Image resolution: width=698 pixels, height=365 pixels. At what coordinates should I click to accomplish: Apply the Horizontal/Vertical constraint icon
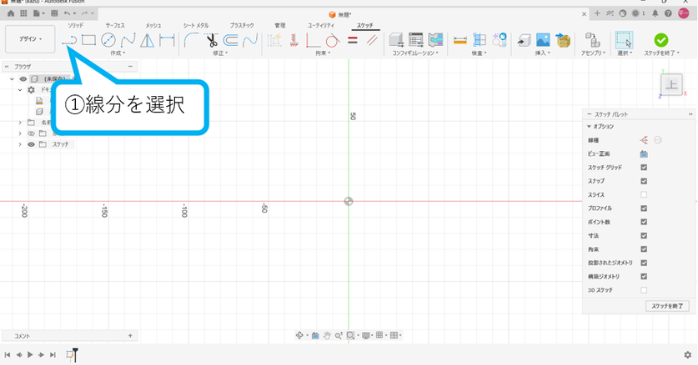pos(313,41)
